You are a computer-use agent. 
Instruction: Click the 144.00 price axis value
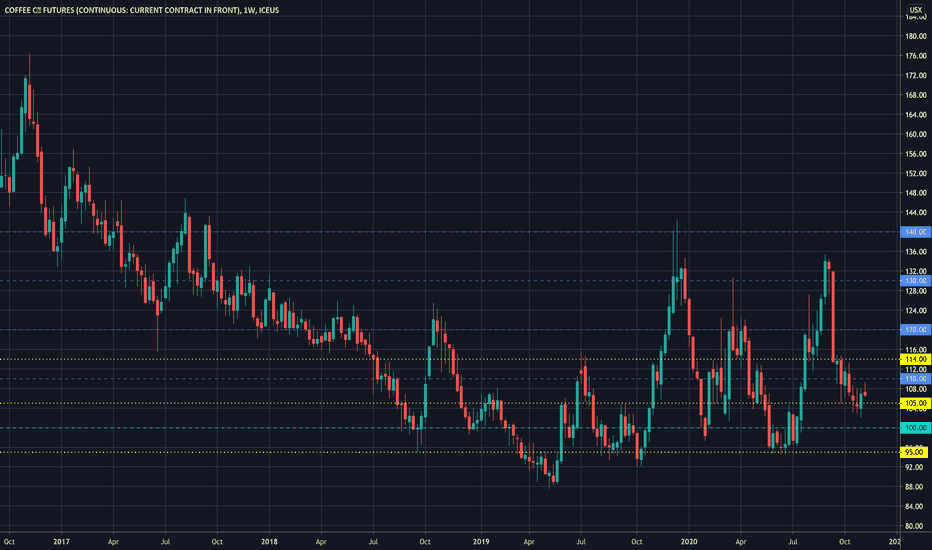coord(916,212)
